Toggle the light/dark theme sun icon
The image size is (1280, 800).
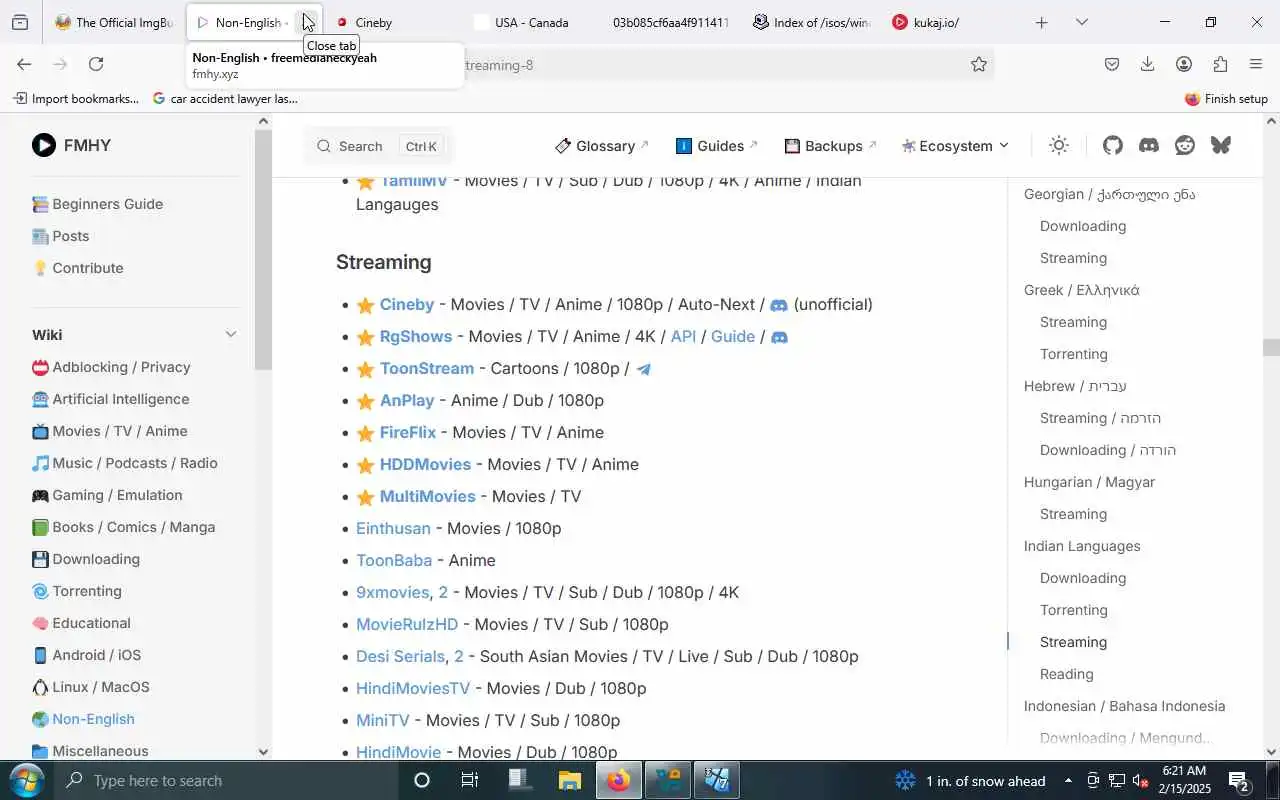point(1059,145)
